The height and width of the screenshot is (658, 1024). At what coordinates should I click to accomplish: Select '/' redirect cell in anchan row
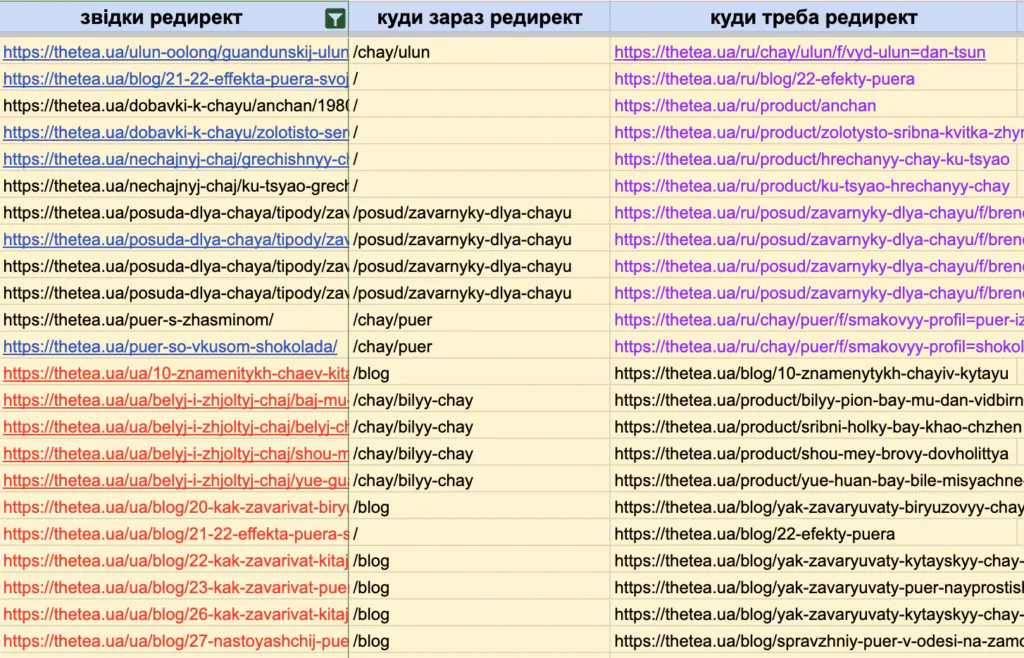click(x=479, y=106)
